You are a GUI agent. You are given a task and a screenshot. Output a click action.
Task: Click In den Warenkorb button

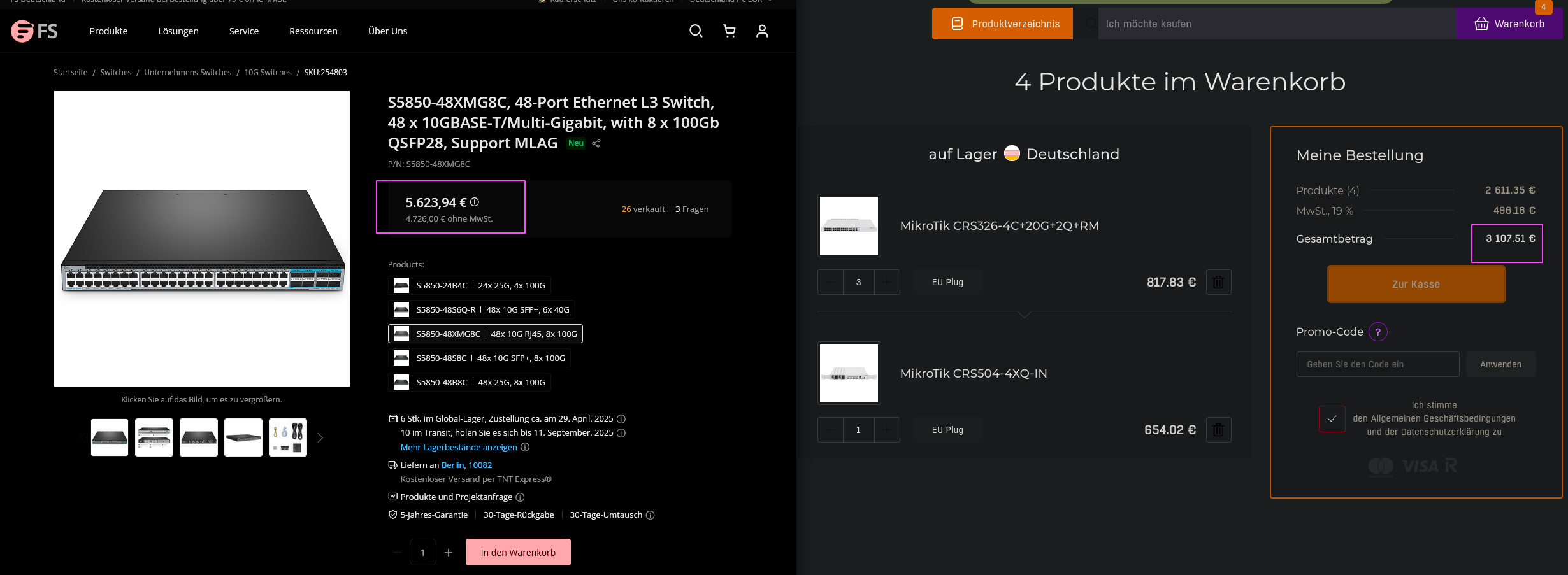coord(518,552)
